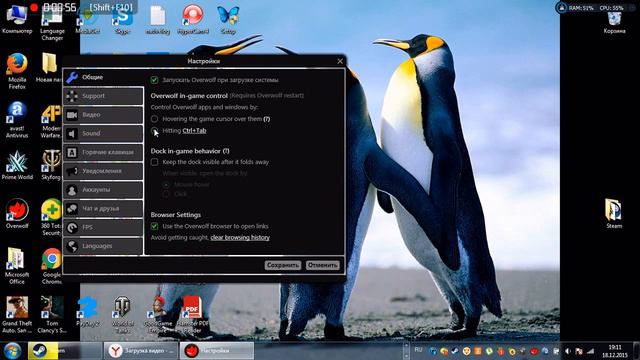Select the GoodGame Empire desktop shortcut
Screen dimensions: 640x360
[158, 315]
